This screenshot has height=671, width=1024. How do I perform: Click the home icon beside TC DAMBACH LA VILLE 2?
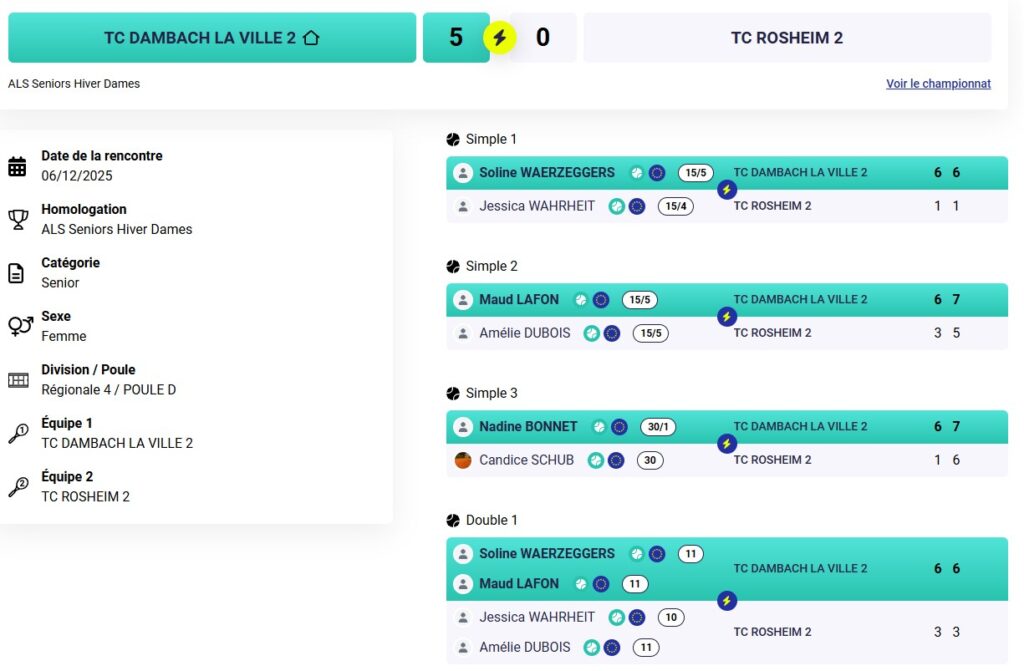311,38
